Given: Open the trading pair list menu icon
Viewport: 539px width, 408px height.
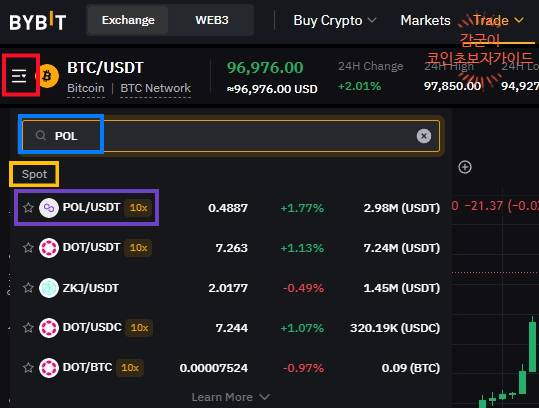Looking at the screenshot, I should point(19,76).
